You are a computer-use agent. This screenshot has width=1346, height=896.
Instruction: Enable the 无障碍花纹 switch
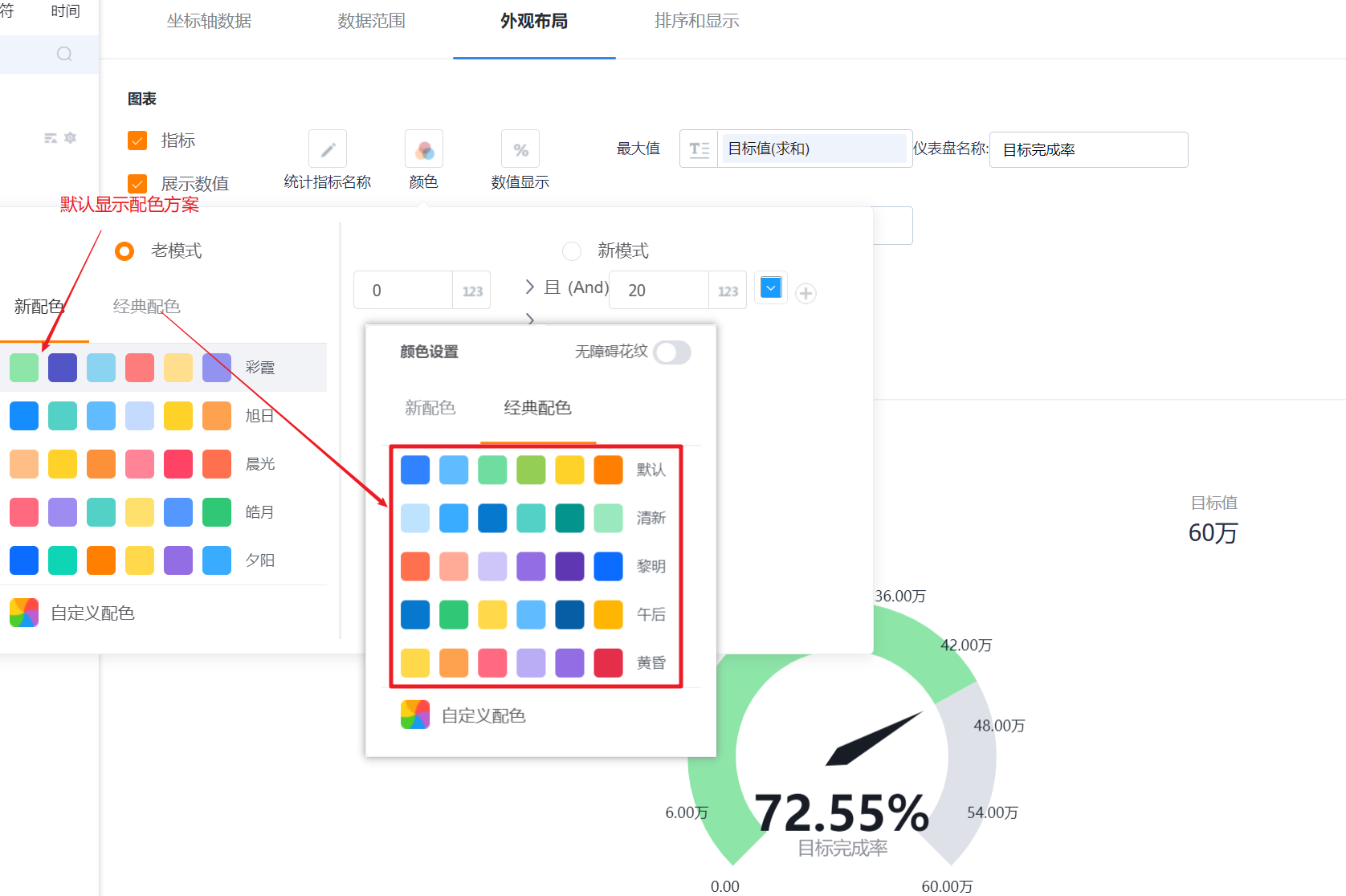672,352
